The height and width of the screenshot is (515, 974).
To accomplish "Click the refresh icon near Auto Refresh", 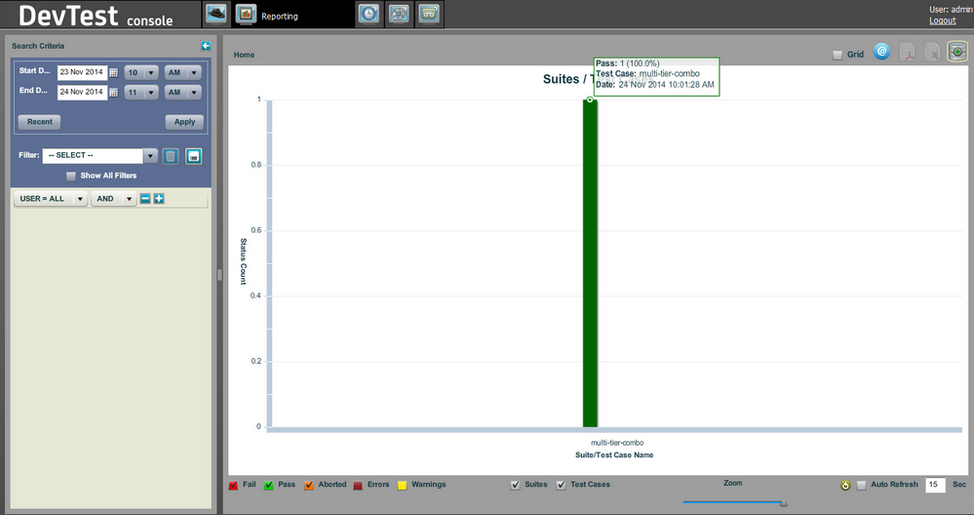I will [845, 485].
